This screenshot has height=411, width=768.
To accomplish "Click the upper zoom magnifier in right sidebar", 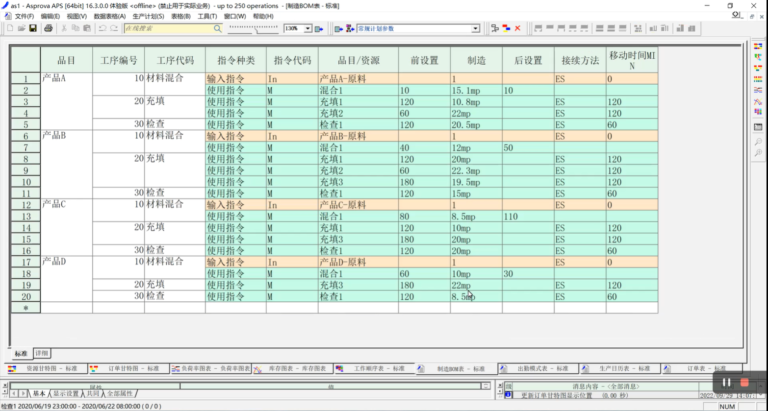I will (x=758, y=142).
